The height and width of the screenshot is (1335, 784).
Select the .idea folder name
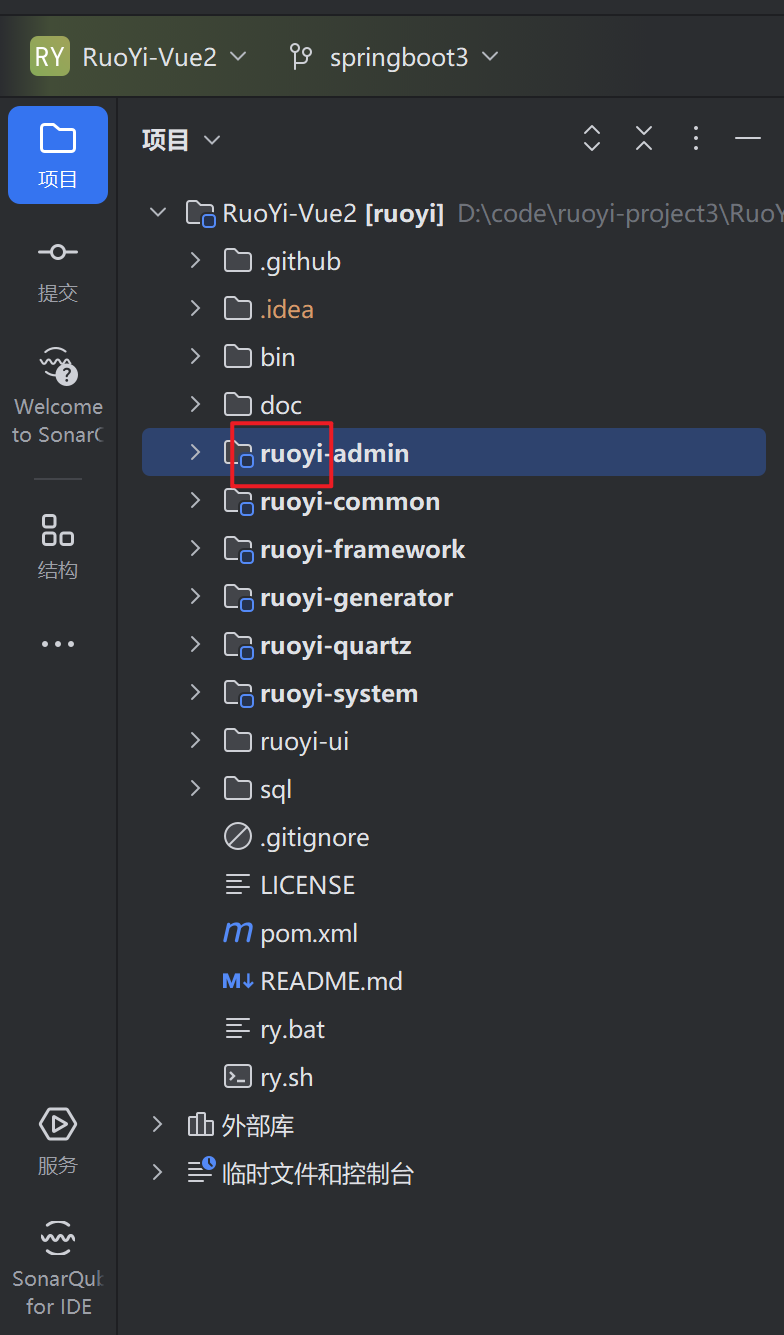pos(287,309)
